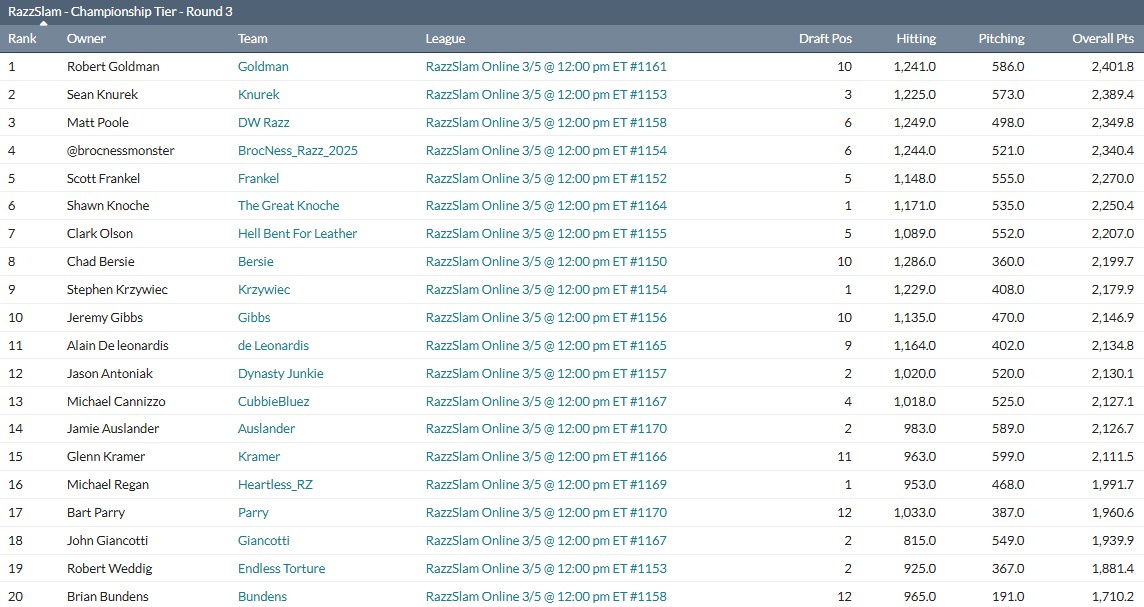Open the Bersie team link
The image size is (1144, 607).
(x=255, y=261)
